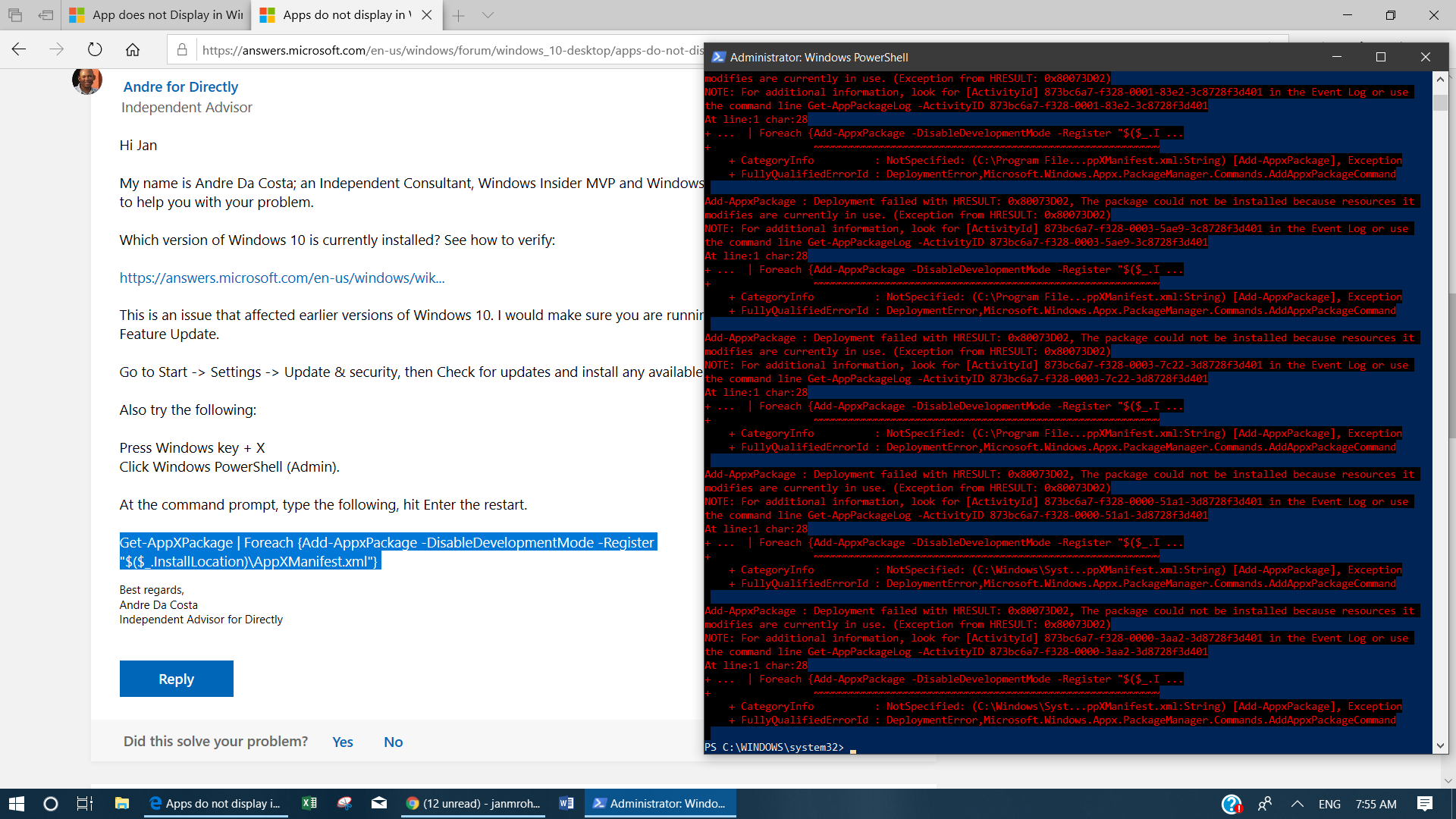Screen dimensions: 1456x819
Task: Click the blue Reply button
Action: click(176, 679)
